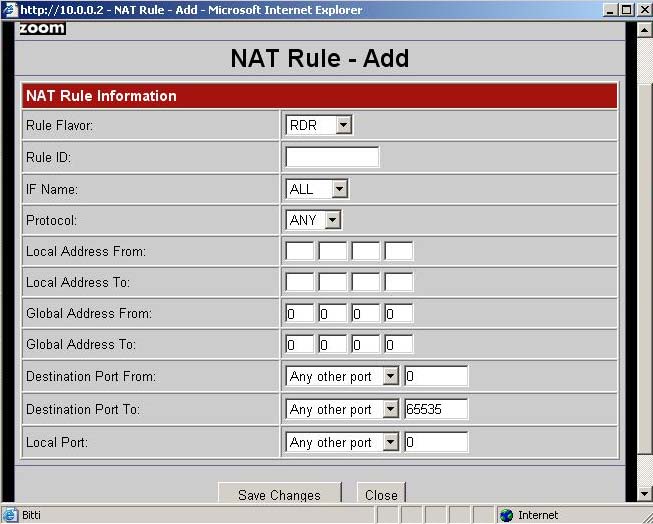This screenshot has height=524, width=653.
Task: Open Destination Port From port type dropdown
Action: point(342,377)
